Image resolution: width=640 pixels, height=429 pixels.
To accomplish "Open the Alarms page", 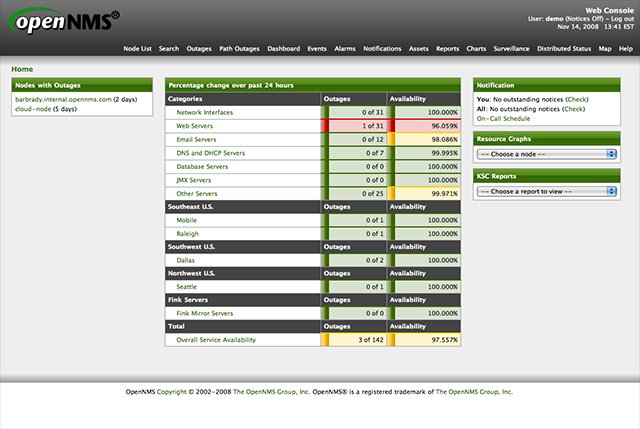I will click(345, 49).
